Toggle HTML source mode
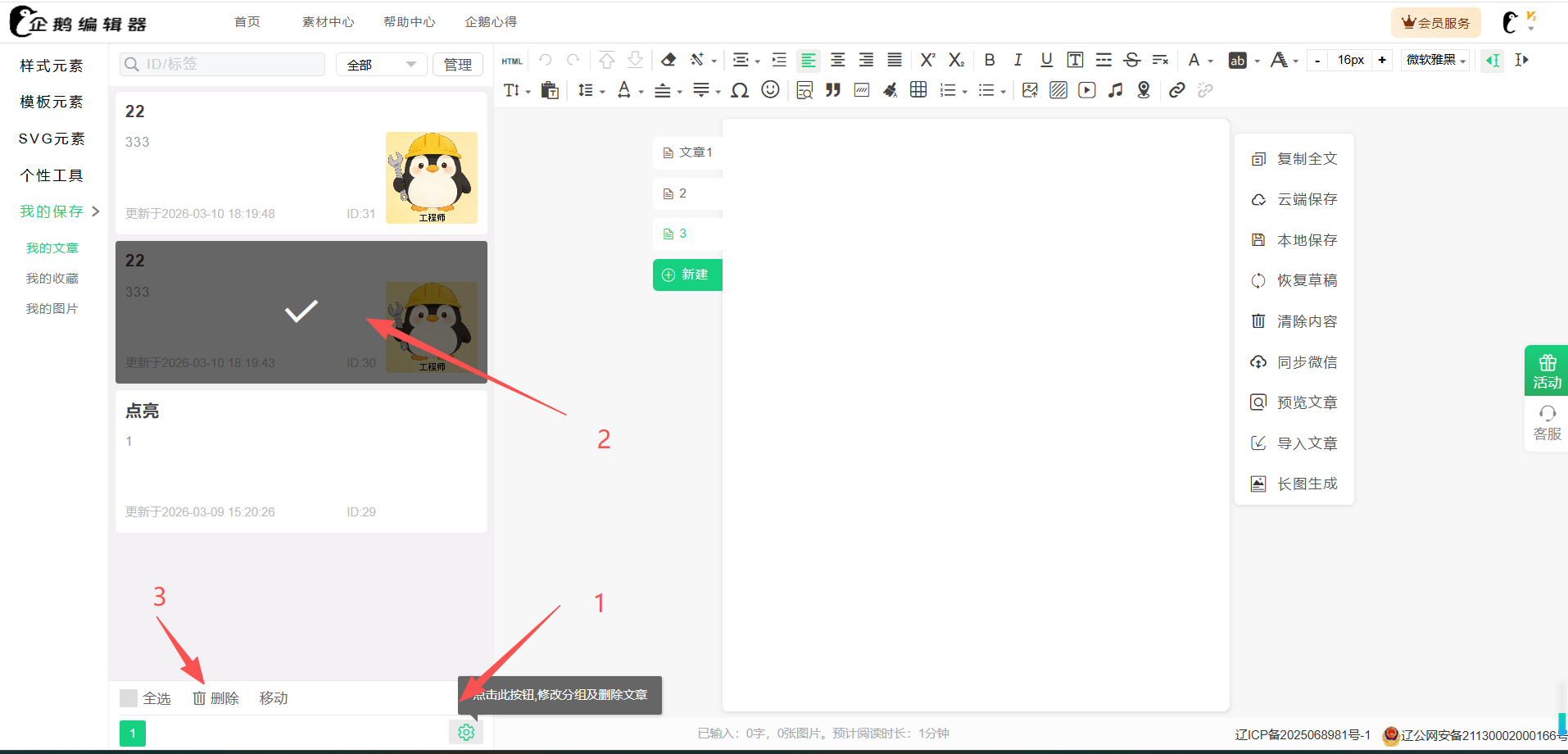Viewport: 1568px width, 754px height. (512, 61)
